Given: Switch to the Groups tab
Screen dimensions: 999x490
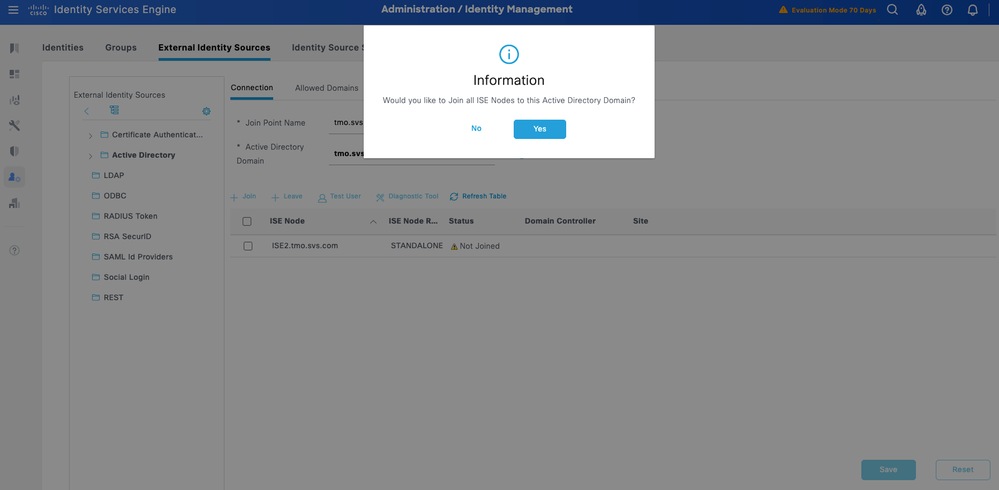Looking at the screenshot, I should click(121, 47).
